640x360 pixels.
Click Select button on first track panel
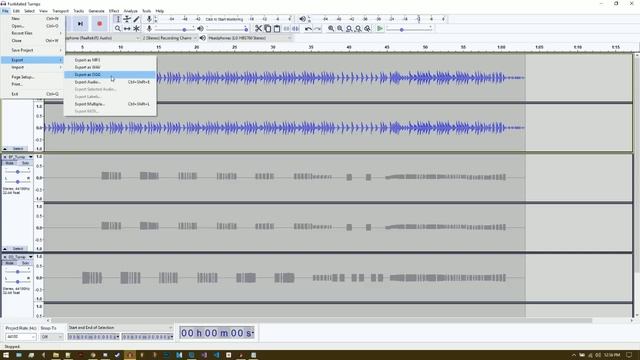(18, 149)
